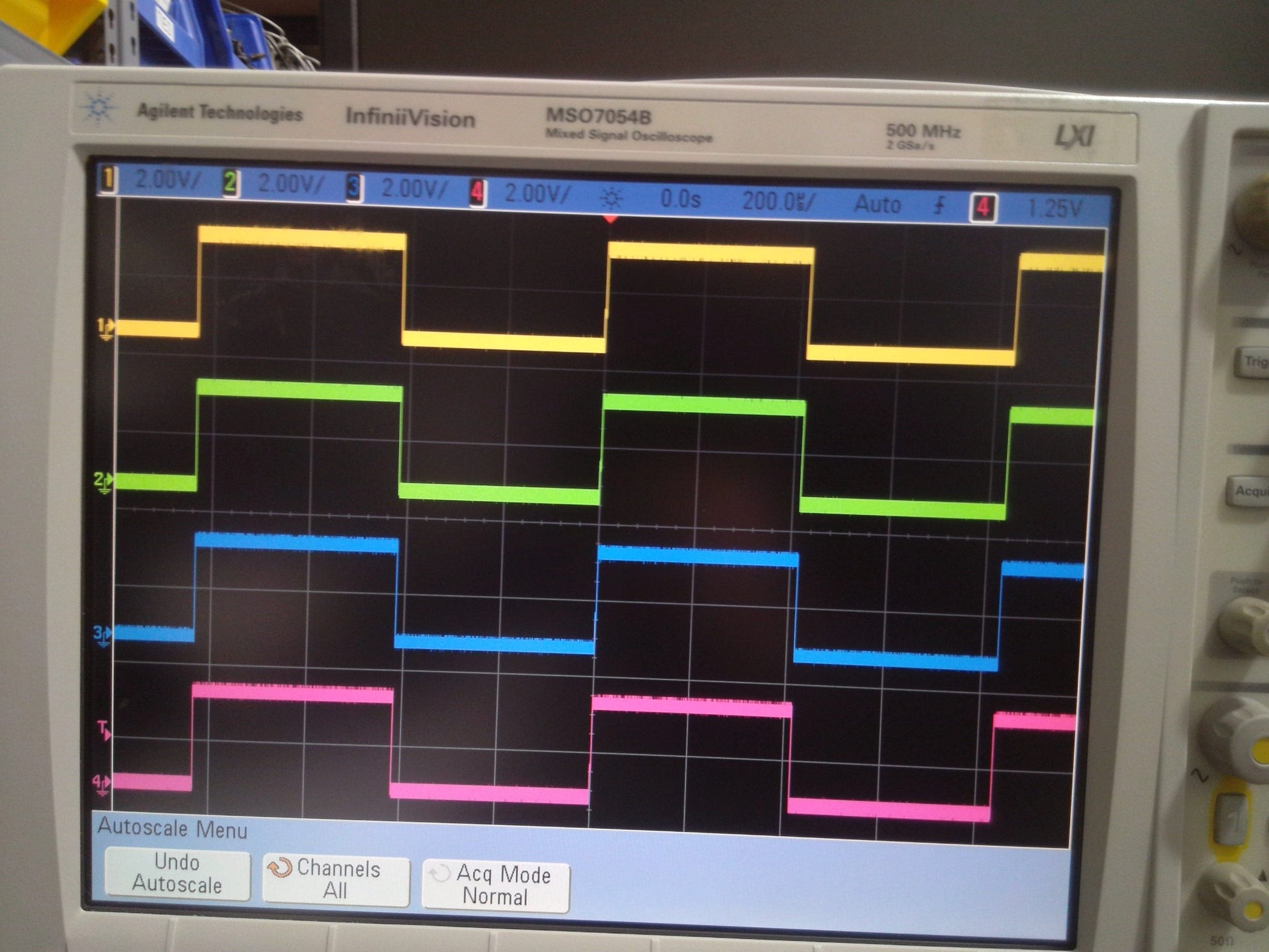
Task: Click channel 1 ground level marker
Action: point(106,327)
